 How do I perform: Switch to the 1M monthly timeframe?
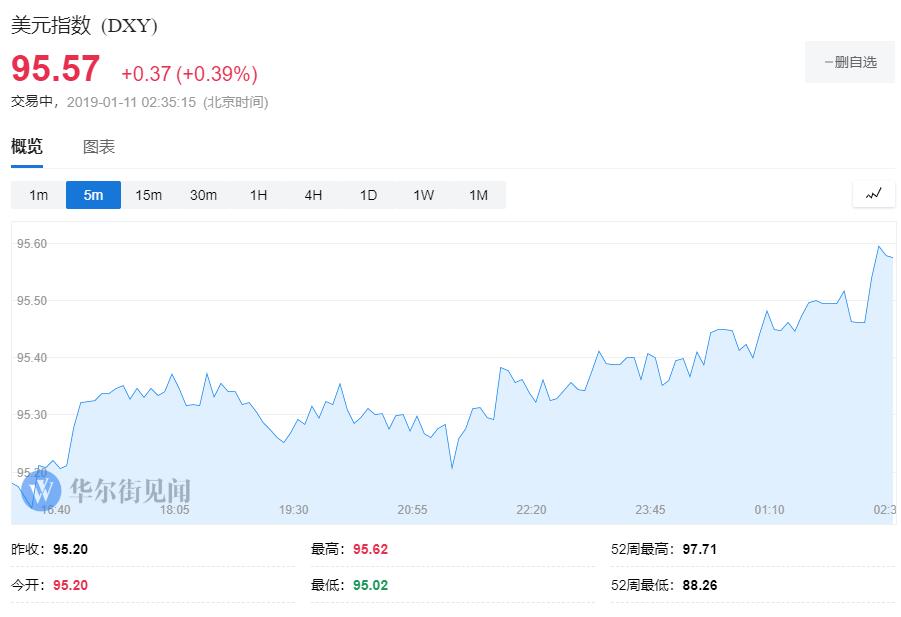pyautogui.click(x=478, y=195)
